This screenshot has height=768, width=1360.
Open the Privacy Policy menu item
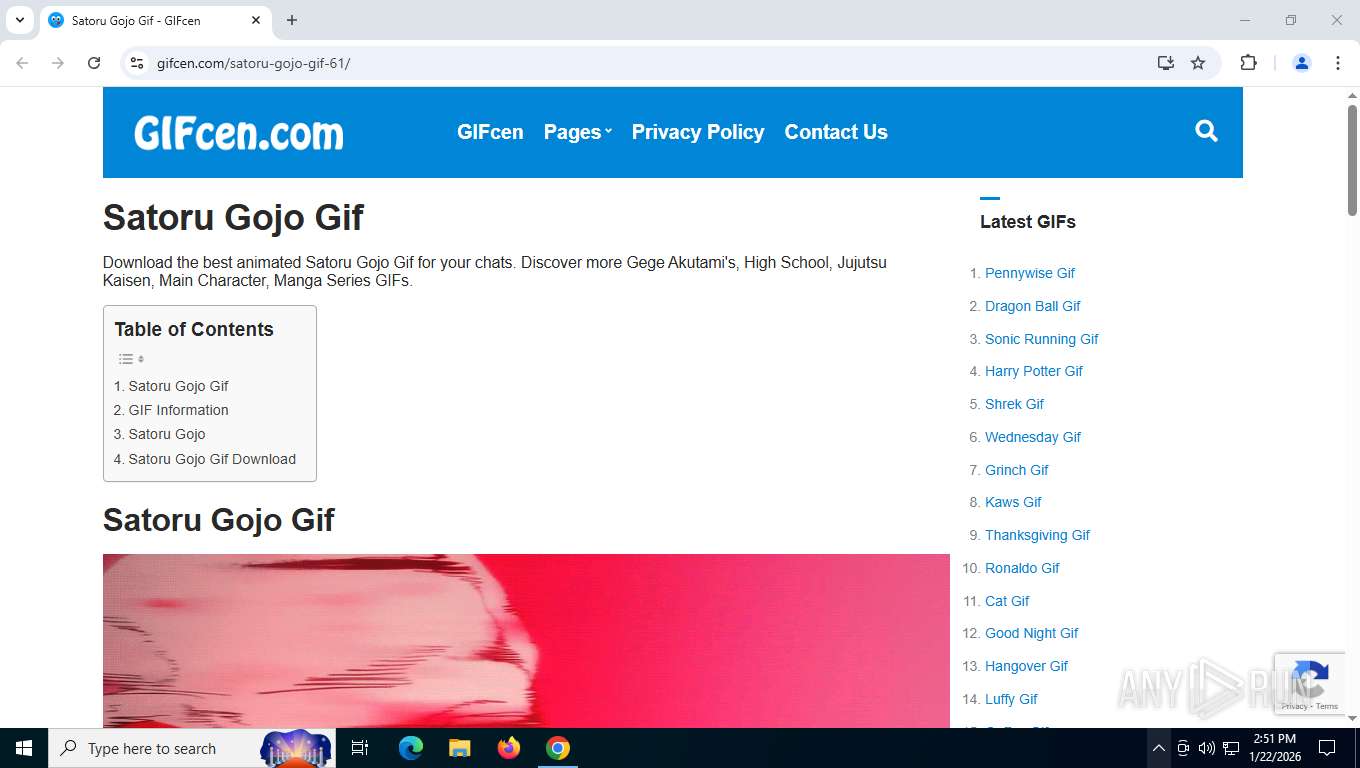coord(698,132)
